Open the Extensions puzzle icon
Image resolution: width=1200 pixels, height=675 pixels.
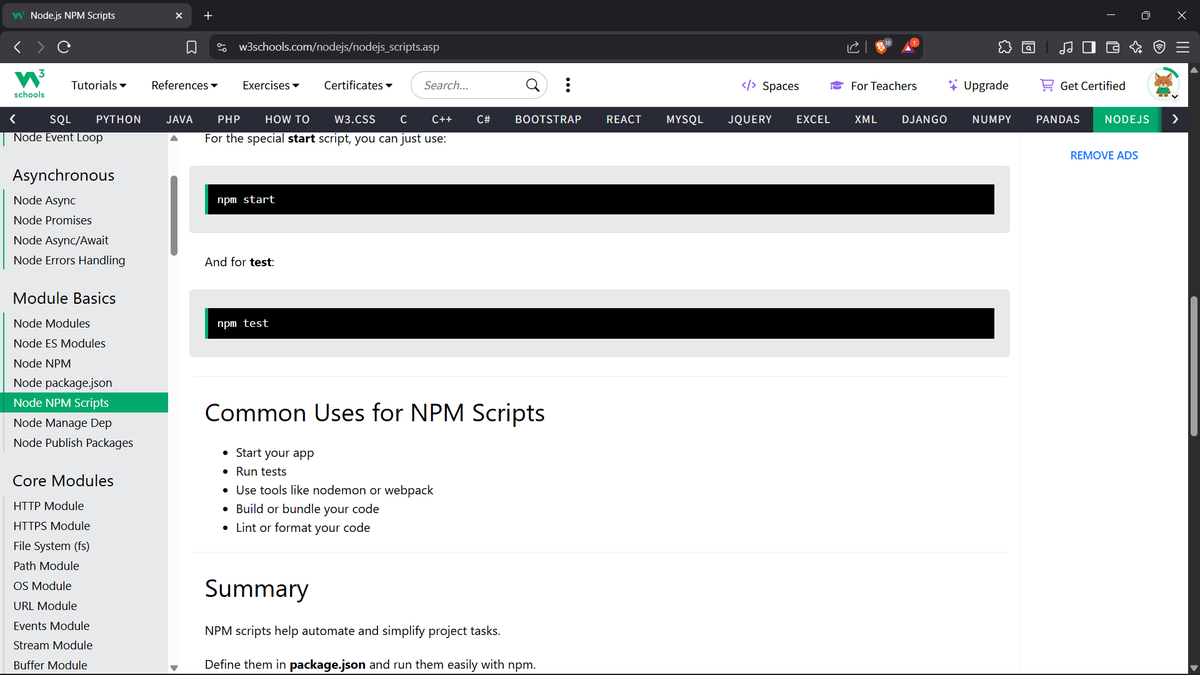pos(1004,47)
